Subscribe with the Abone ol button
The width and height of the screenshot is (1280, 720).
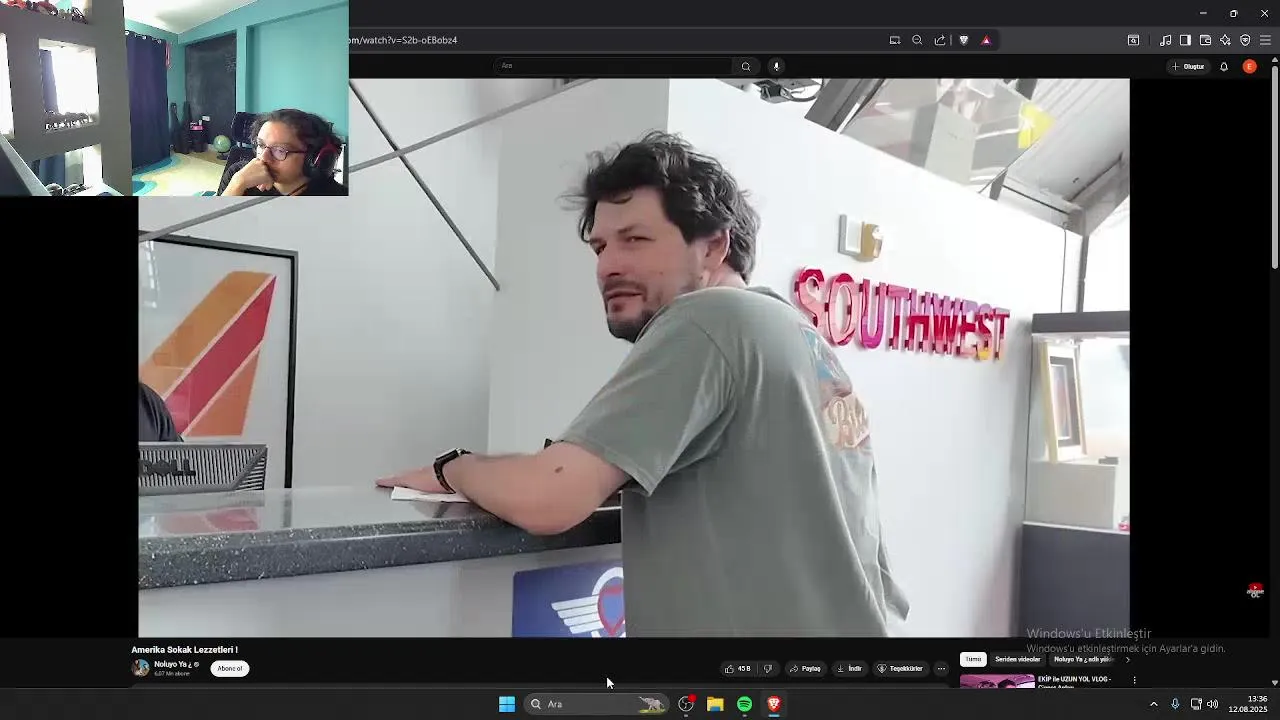tap(230, 668)
